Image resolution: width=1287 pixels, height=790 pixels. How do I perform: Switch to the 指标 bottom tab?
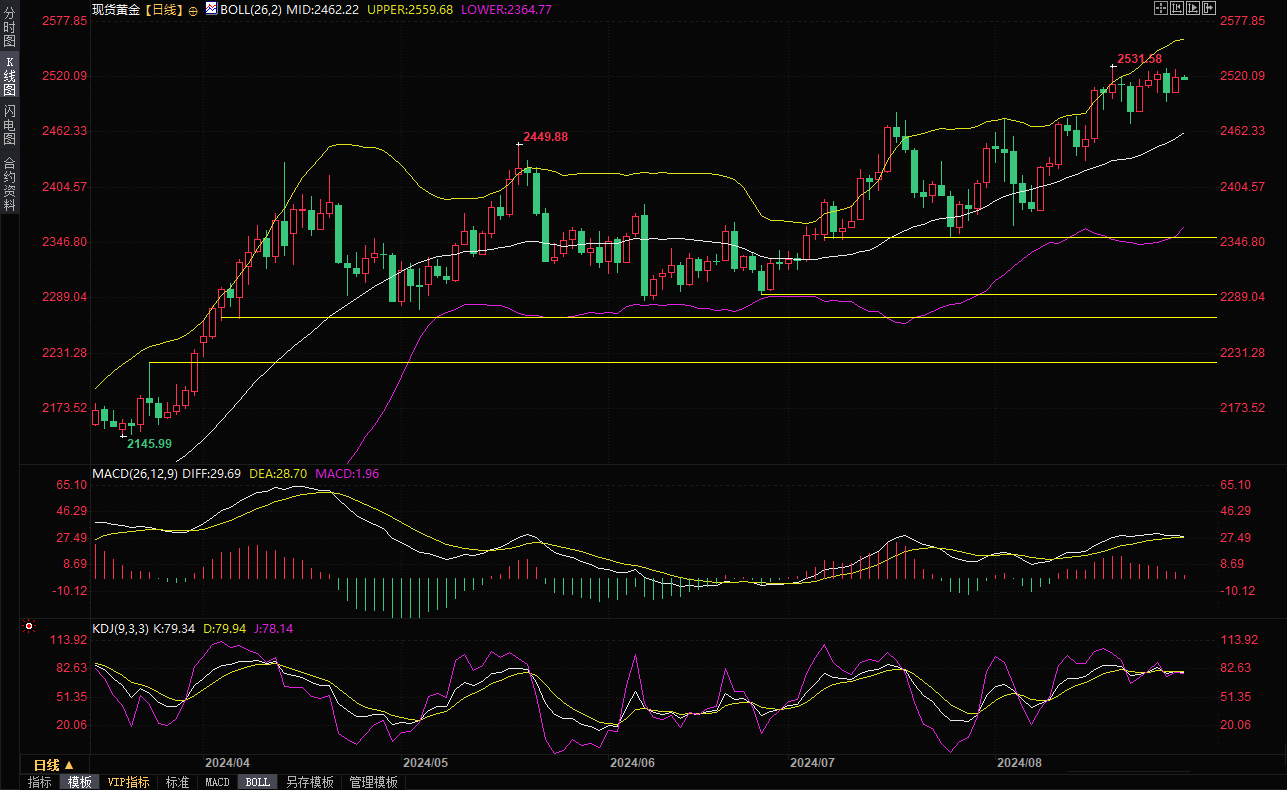click(39, 782)
